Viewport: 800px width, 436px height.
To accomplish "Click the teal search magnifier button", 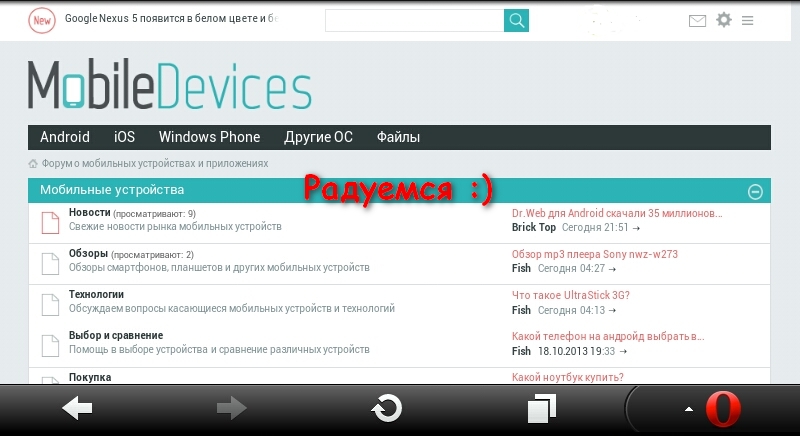I will coord(516,20).
